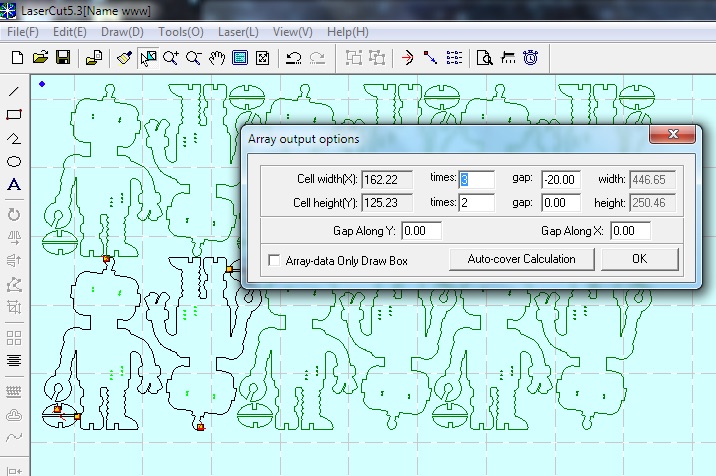Open the File(F) menu
This screenshot has width=716, height=476.
(23, 32)
